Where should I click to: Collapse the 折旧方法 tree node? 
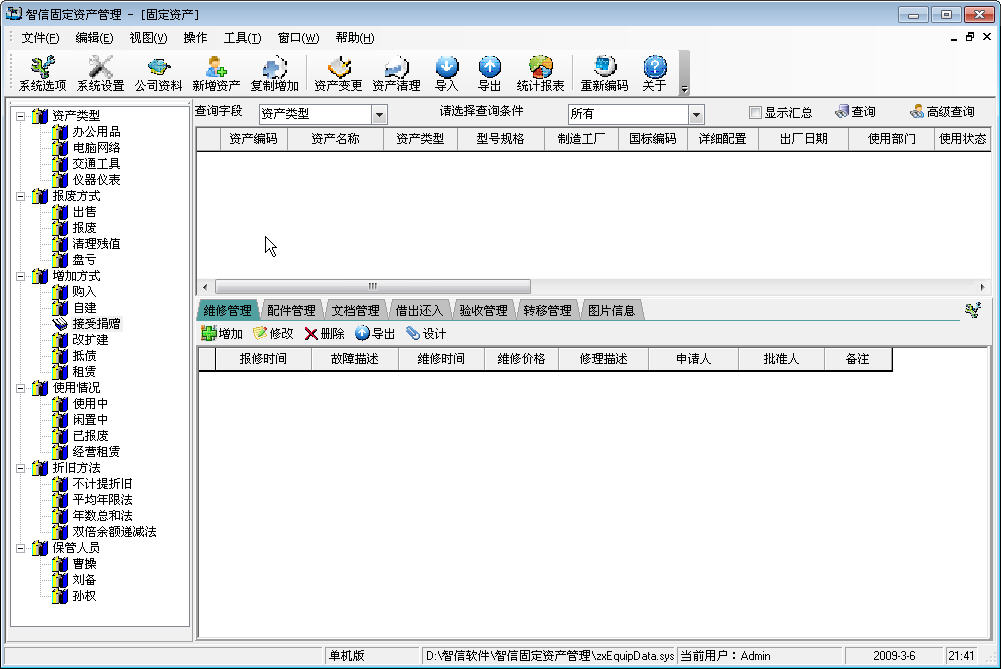click(20, 468)
